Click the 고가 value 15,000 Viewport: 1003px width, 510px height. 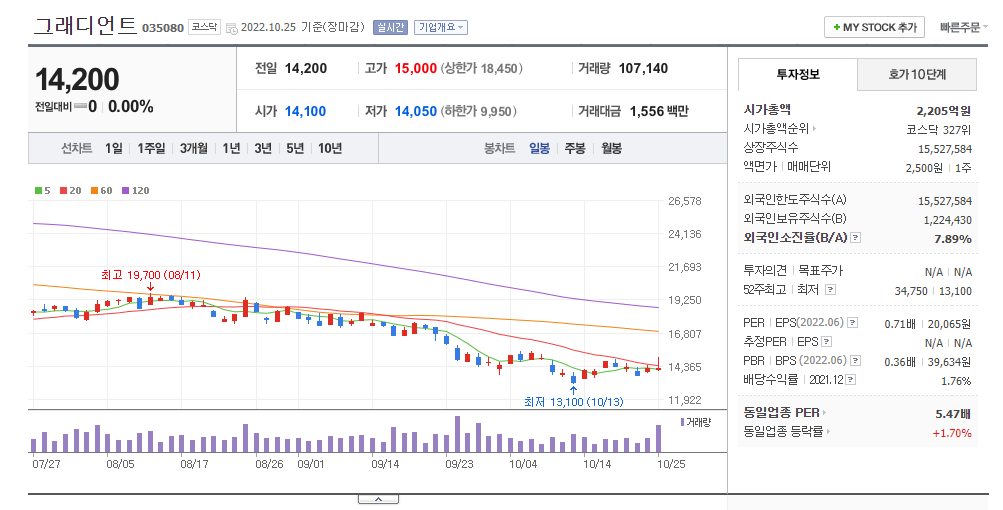pyautogui.click(x=416, y=68)
